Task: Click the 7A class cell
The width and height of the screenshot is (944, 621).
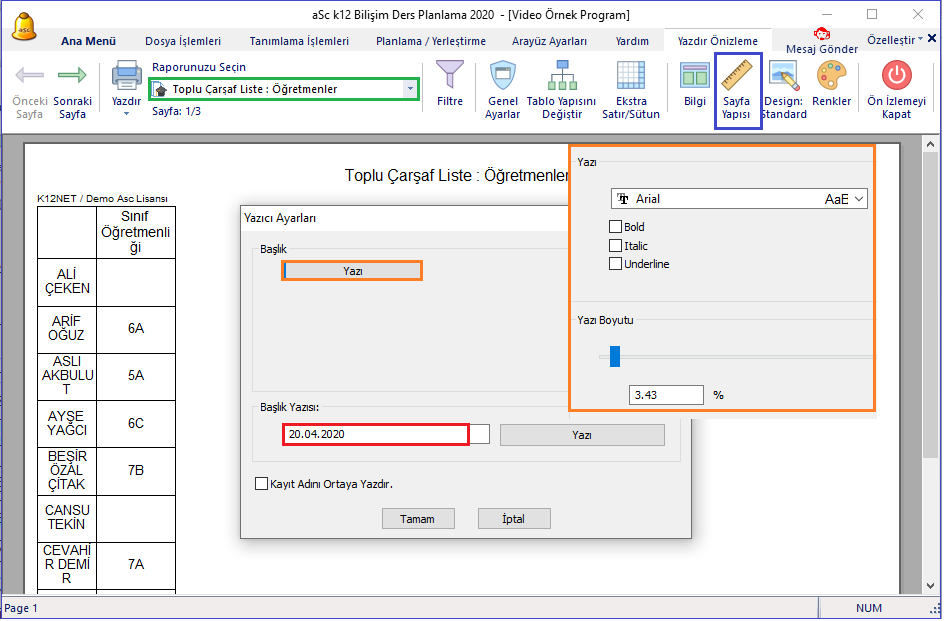Action: [136, 565]
